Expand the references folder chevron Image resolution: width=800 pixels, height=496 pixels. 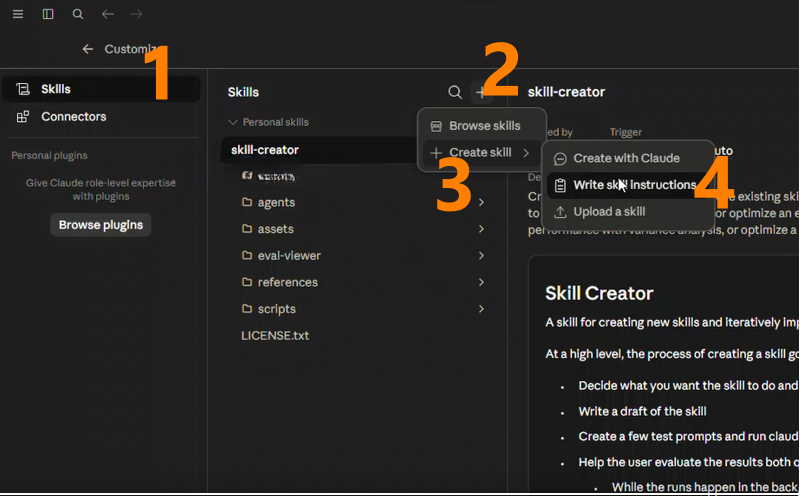click(x=481, y=282)
